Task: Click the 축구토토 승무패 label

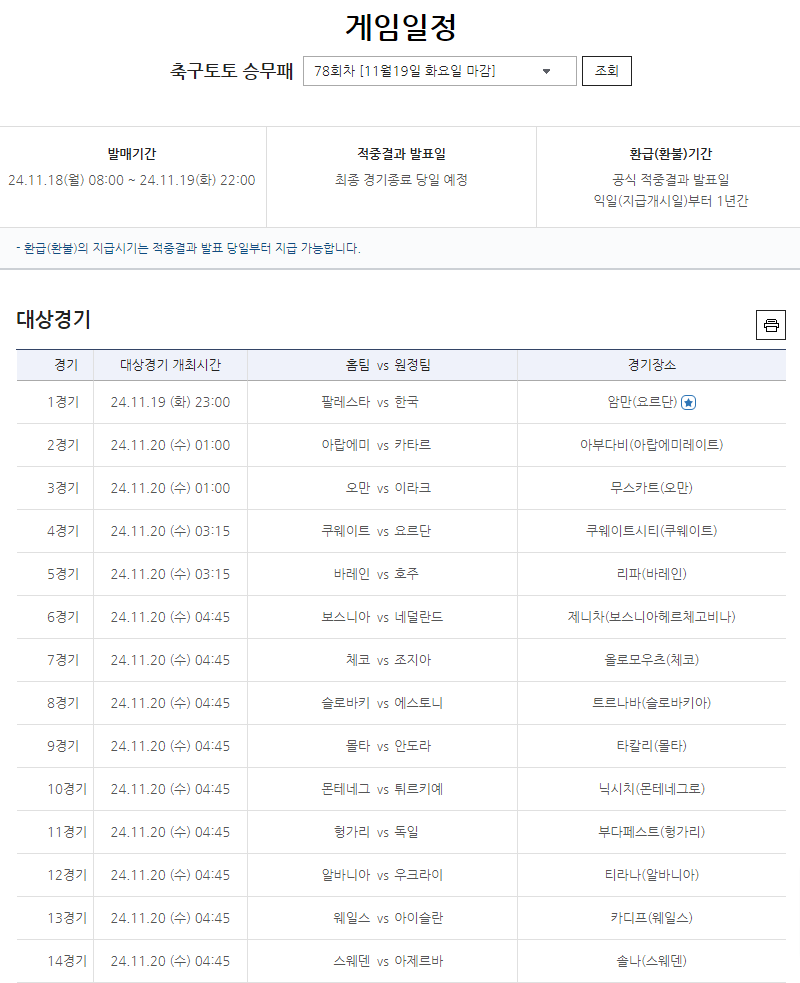Action: click(x=231, y=71)
